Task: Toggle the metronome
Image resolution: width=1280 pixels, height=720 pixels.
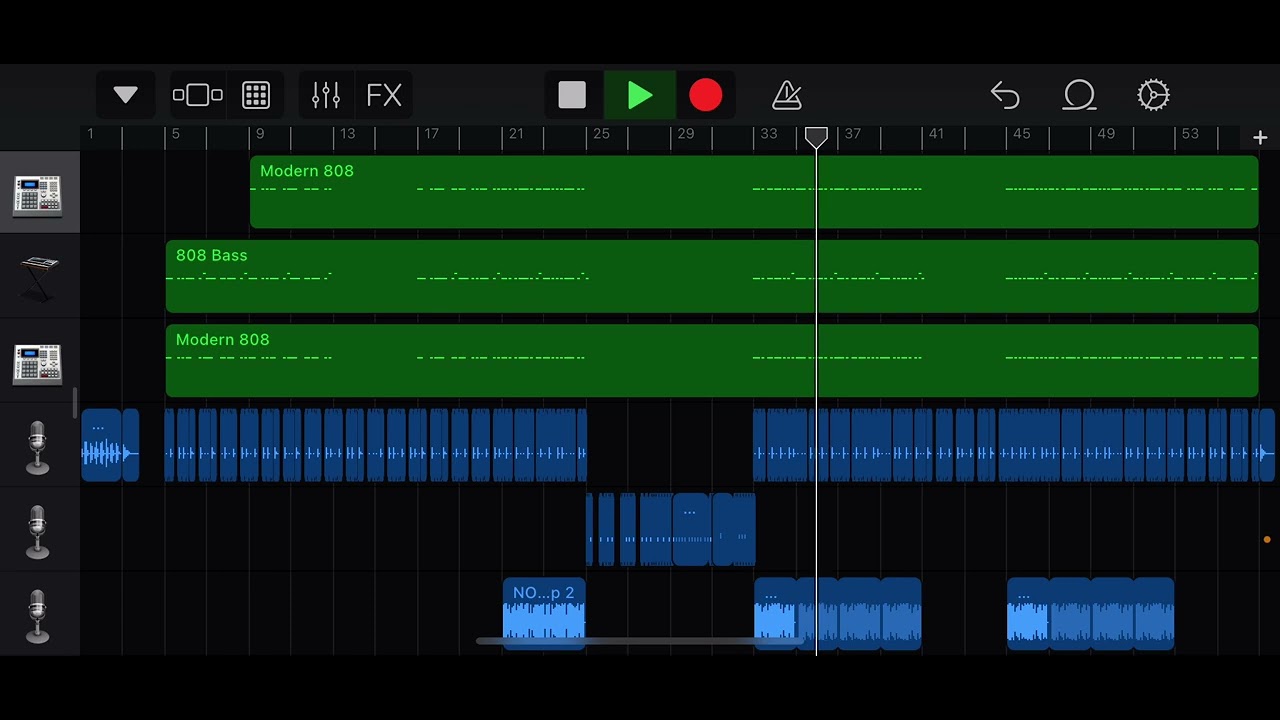Action: 787,95
